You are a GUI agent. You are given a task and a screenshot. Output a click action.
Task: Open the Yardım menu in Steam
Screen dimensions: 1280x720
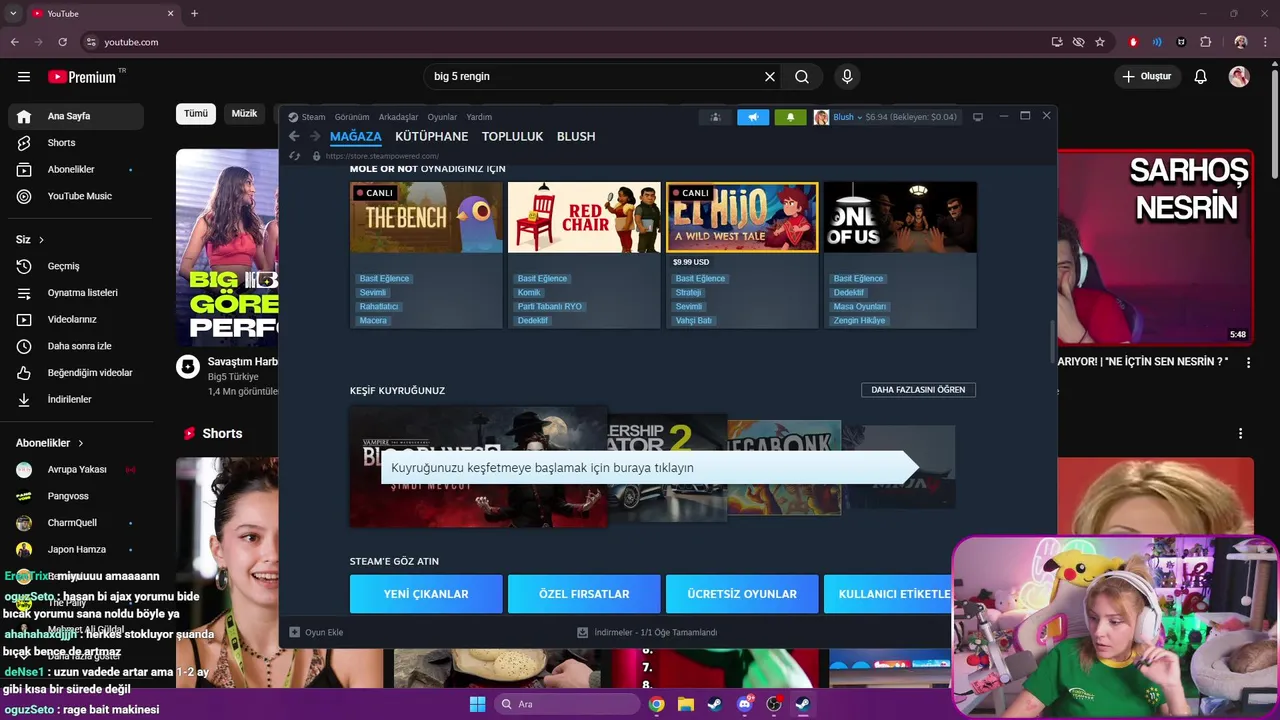(x=479, y=117)
